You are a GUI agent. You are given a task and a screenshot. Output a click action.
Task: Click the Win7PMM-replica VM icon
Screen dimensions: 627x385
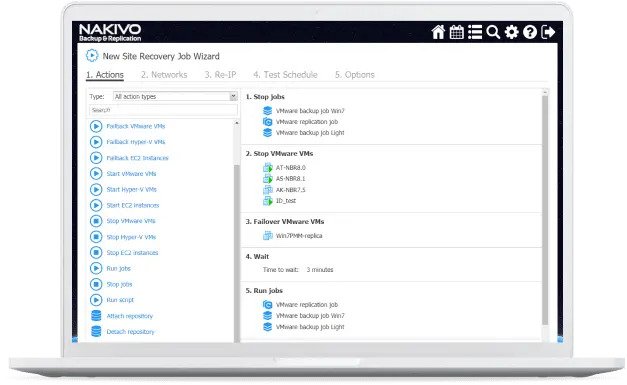tap(268, 235)
